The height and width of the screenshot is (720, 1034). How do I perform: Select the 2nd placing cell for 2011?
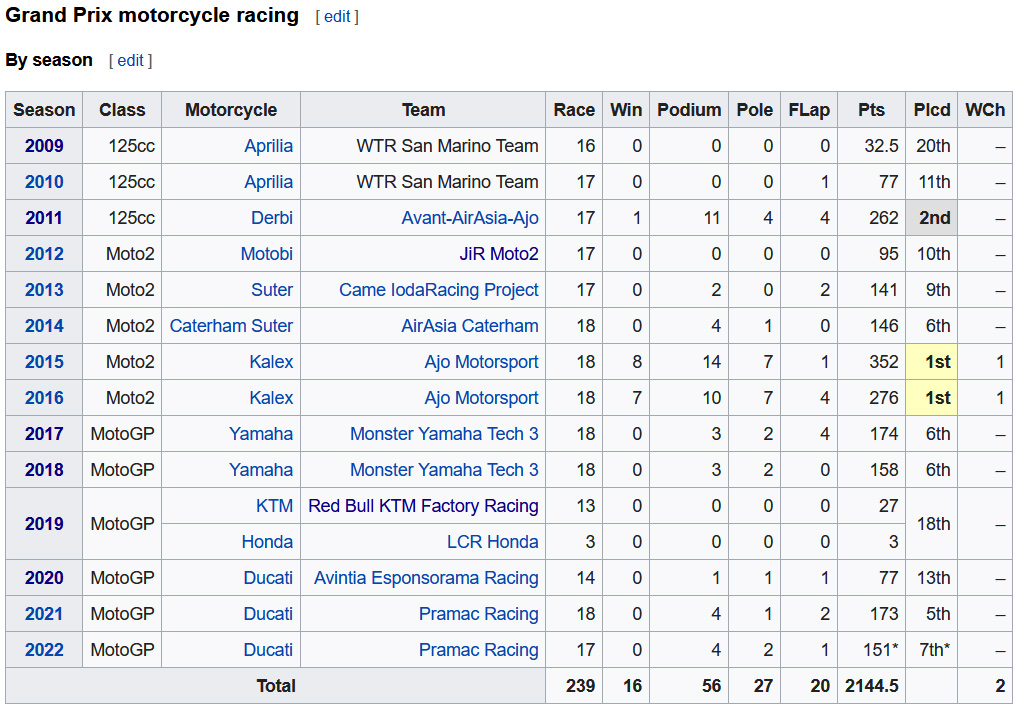[x=932, y=218]
